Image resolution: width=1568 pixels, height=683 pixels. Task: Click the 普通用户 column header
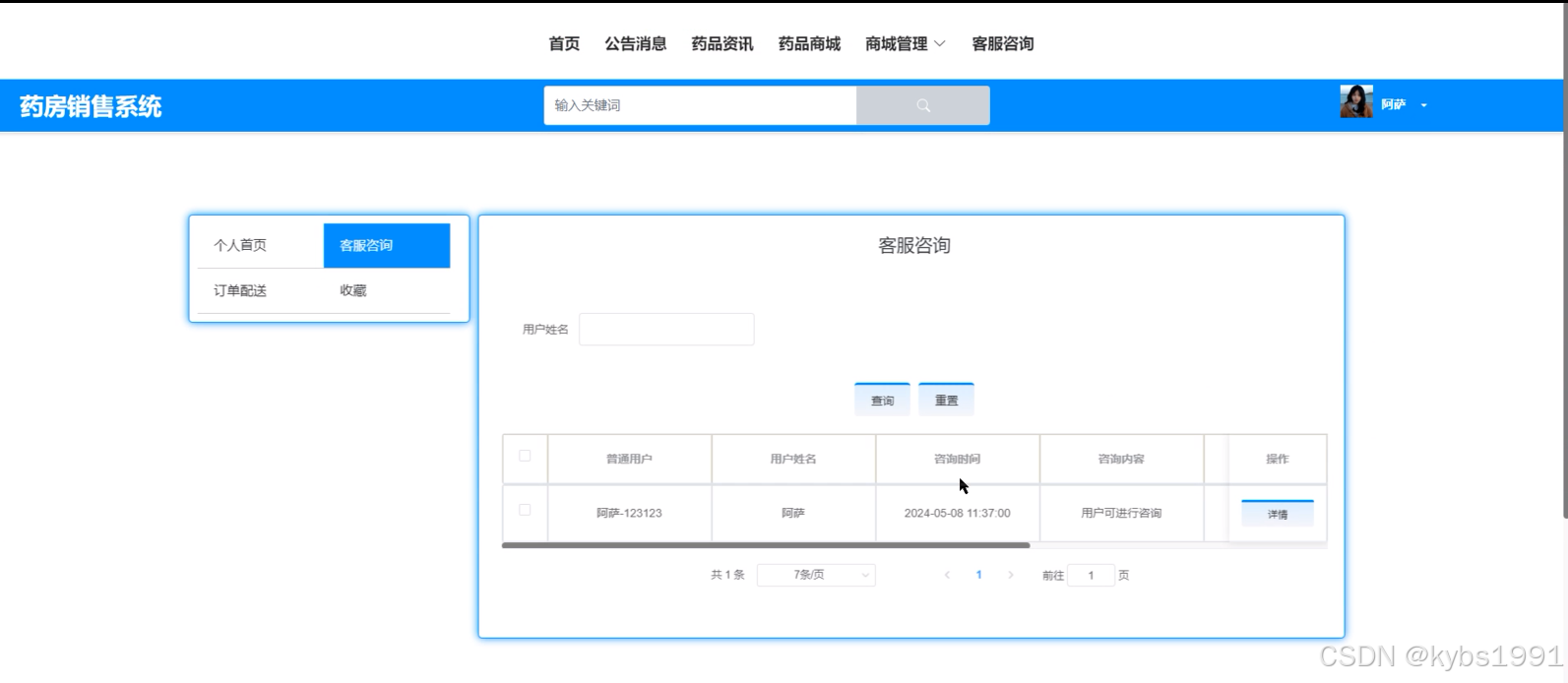tap(629, 459)
